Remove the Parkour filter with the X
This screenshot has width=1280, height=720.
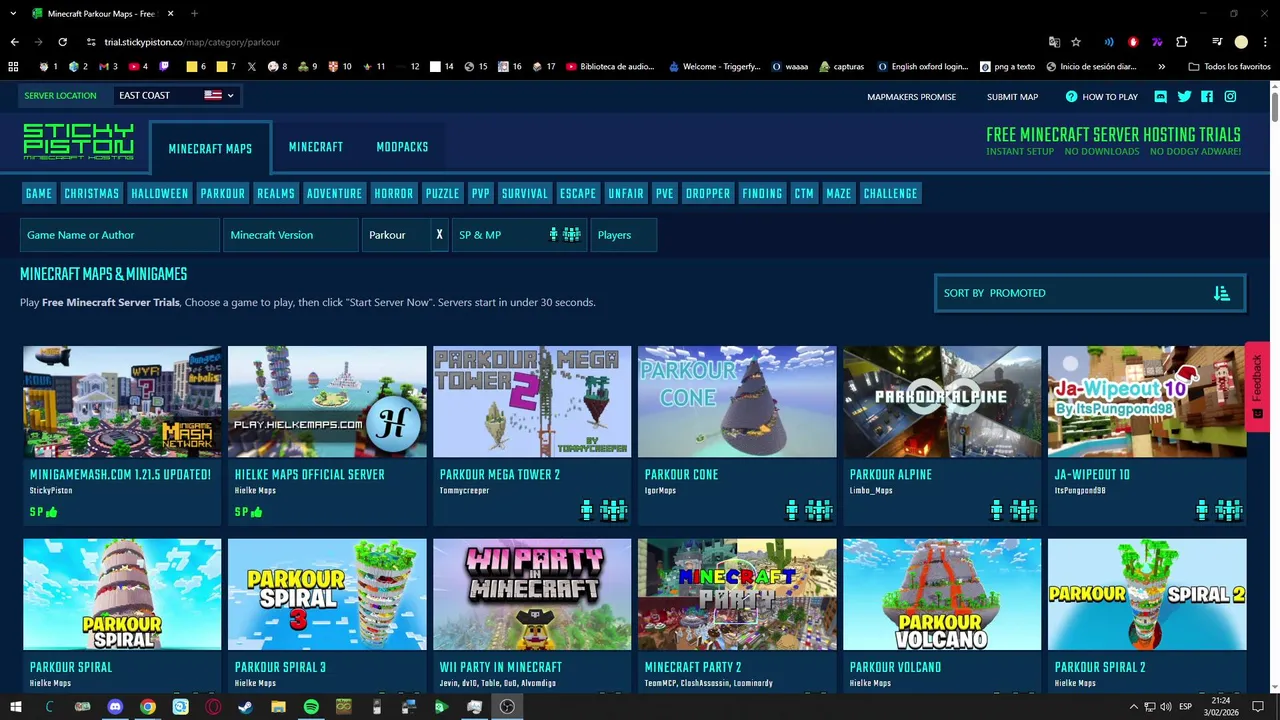coord(439,235)
